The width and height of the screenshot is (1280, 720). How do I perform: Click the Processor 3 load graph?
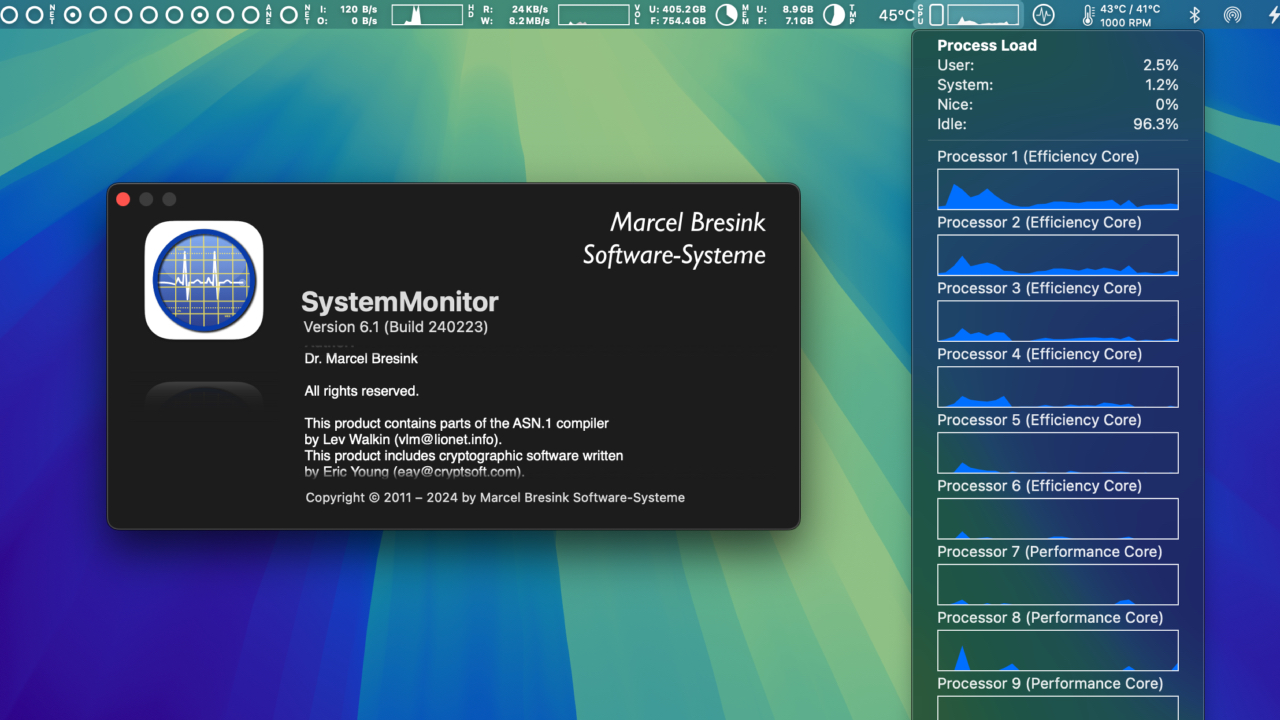click(1058, 321)
